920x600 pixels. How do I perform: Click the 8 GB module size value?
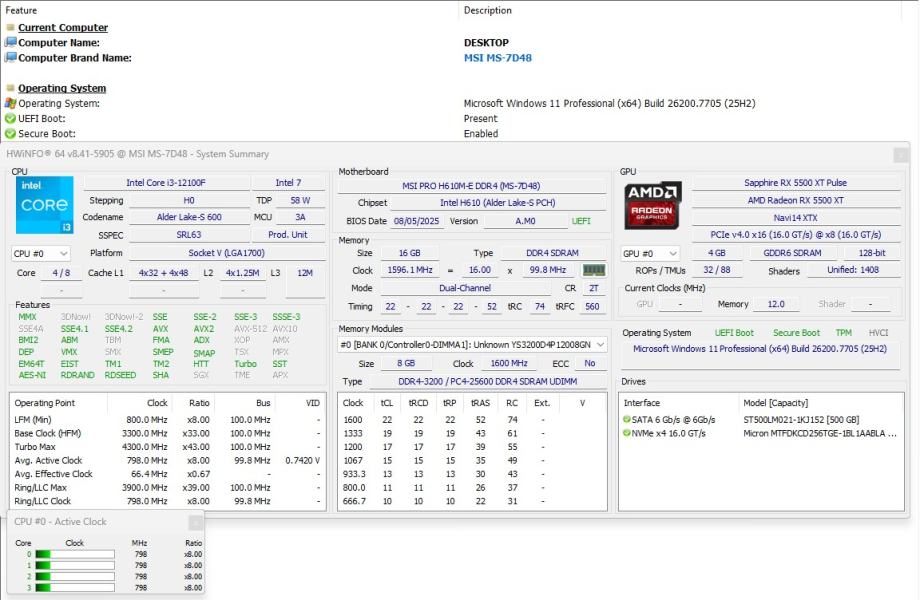[406, 363]
